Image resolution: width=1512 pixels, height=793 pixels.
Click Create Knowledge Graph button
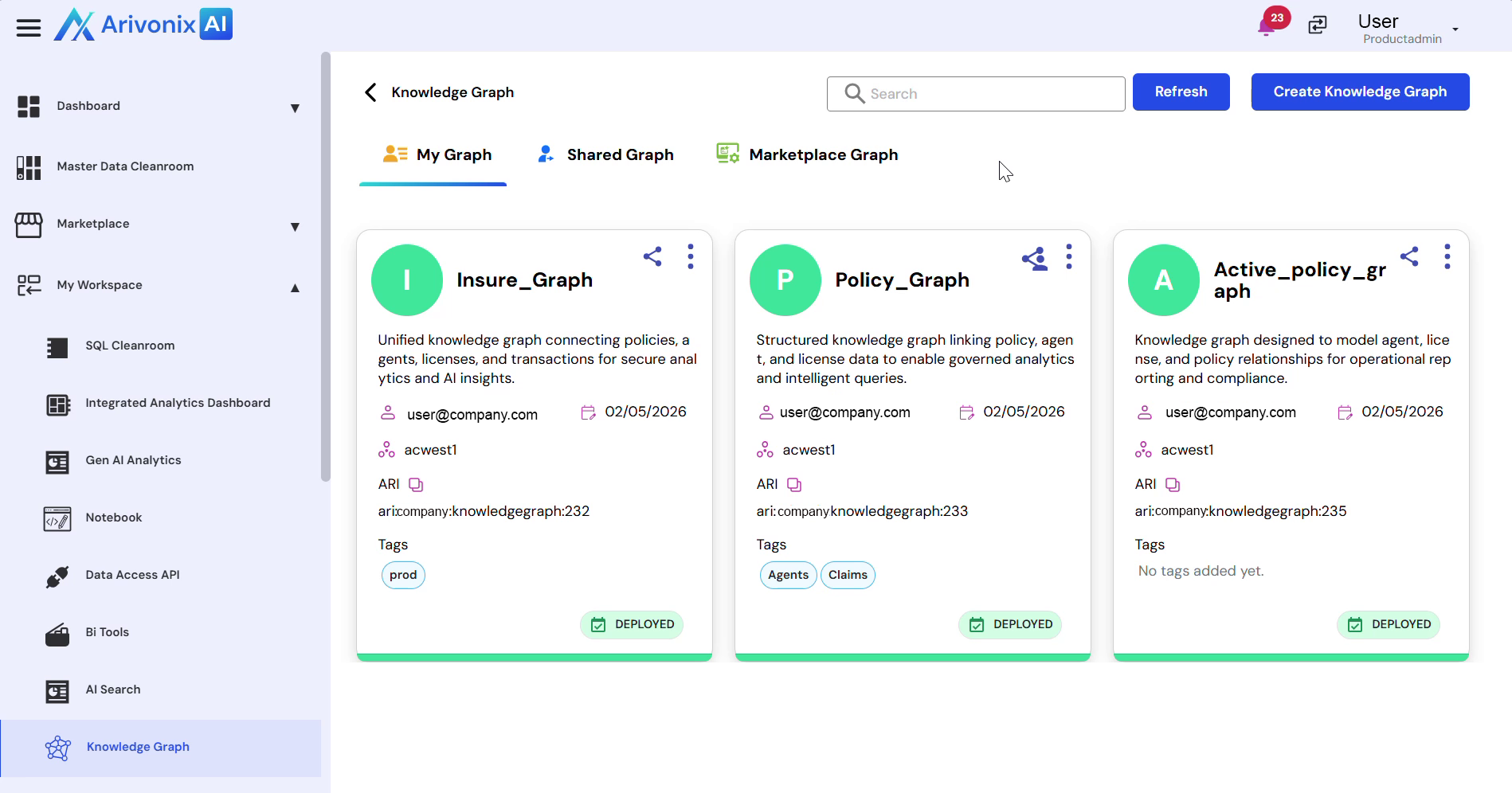tap(1360, 92)
